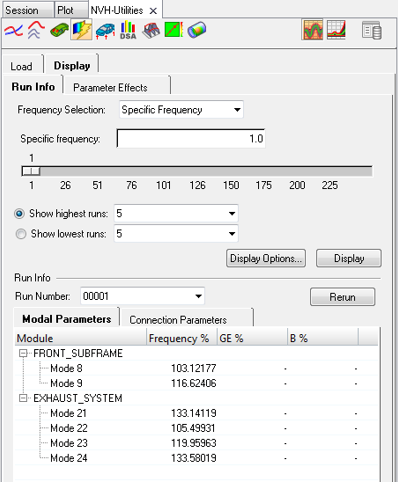Open the Run Number dropdown
Screen dimensions: 398x482
(x=142, y=296)
